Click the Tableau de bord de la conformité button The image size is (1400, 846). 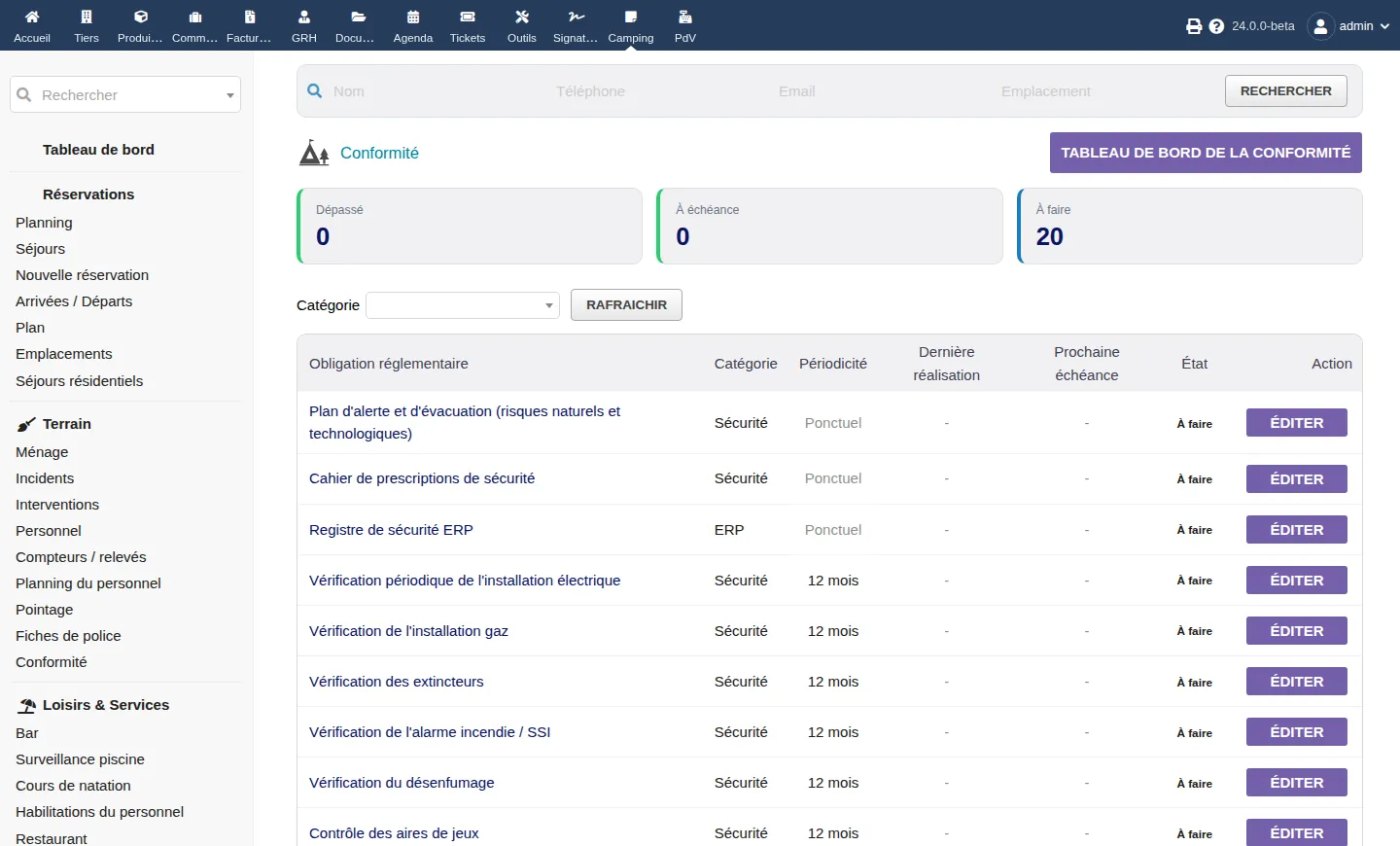(x=1206, y=153)
